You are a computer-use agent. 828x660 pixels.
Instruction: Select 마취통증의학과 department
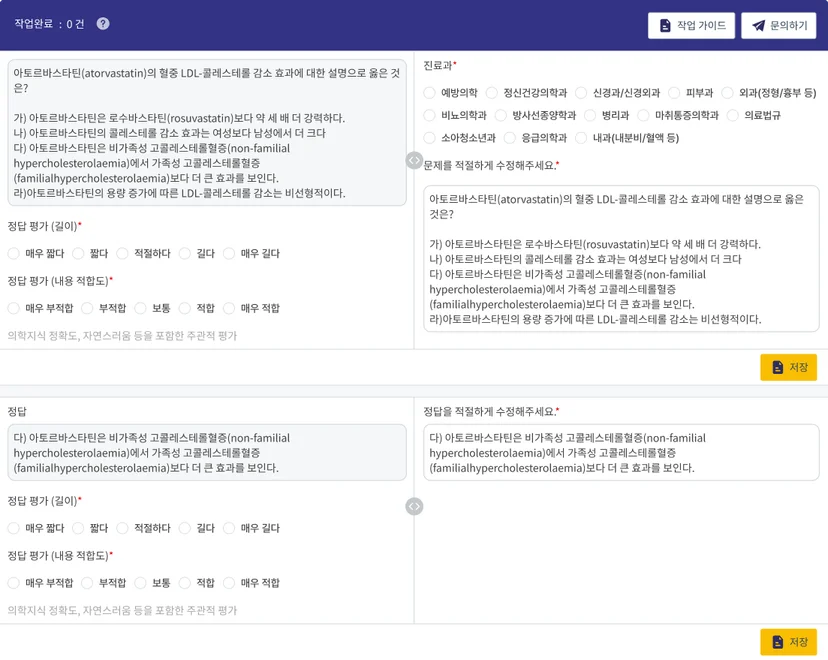643,115
